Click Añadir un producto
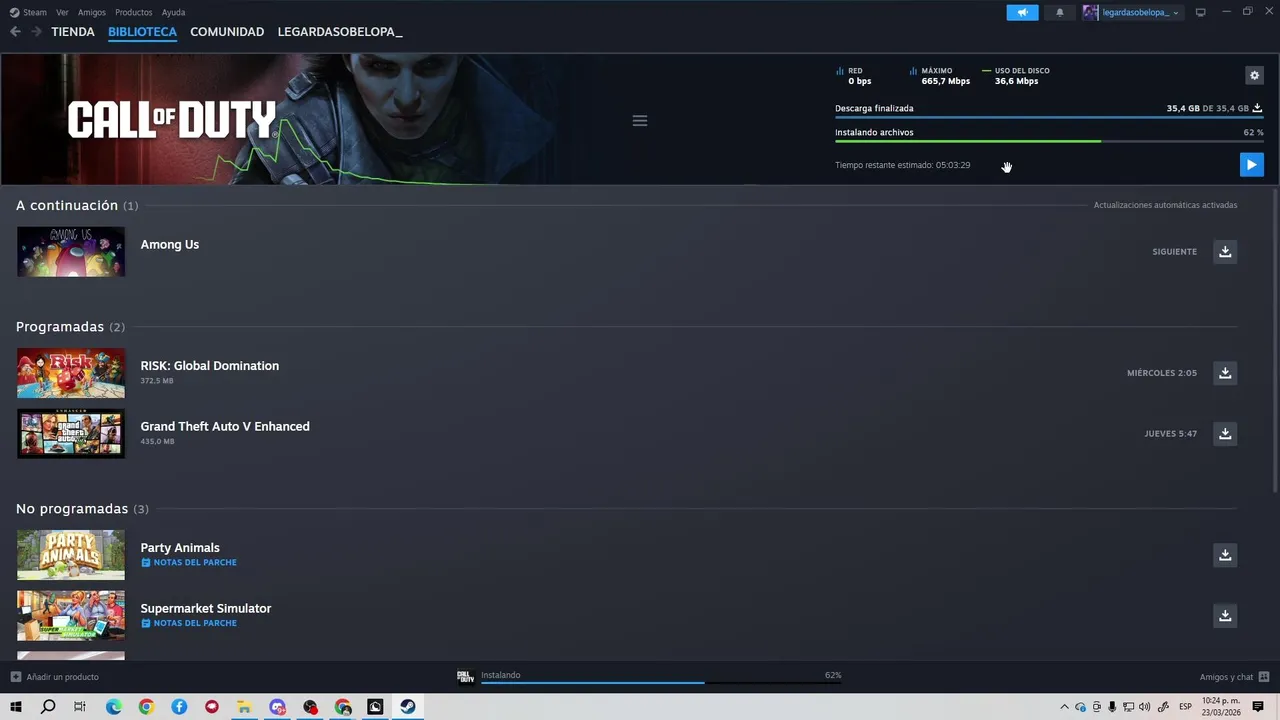 tap(55, 677)
